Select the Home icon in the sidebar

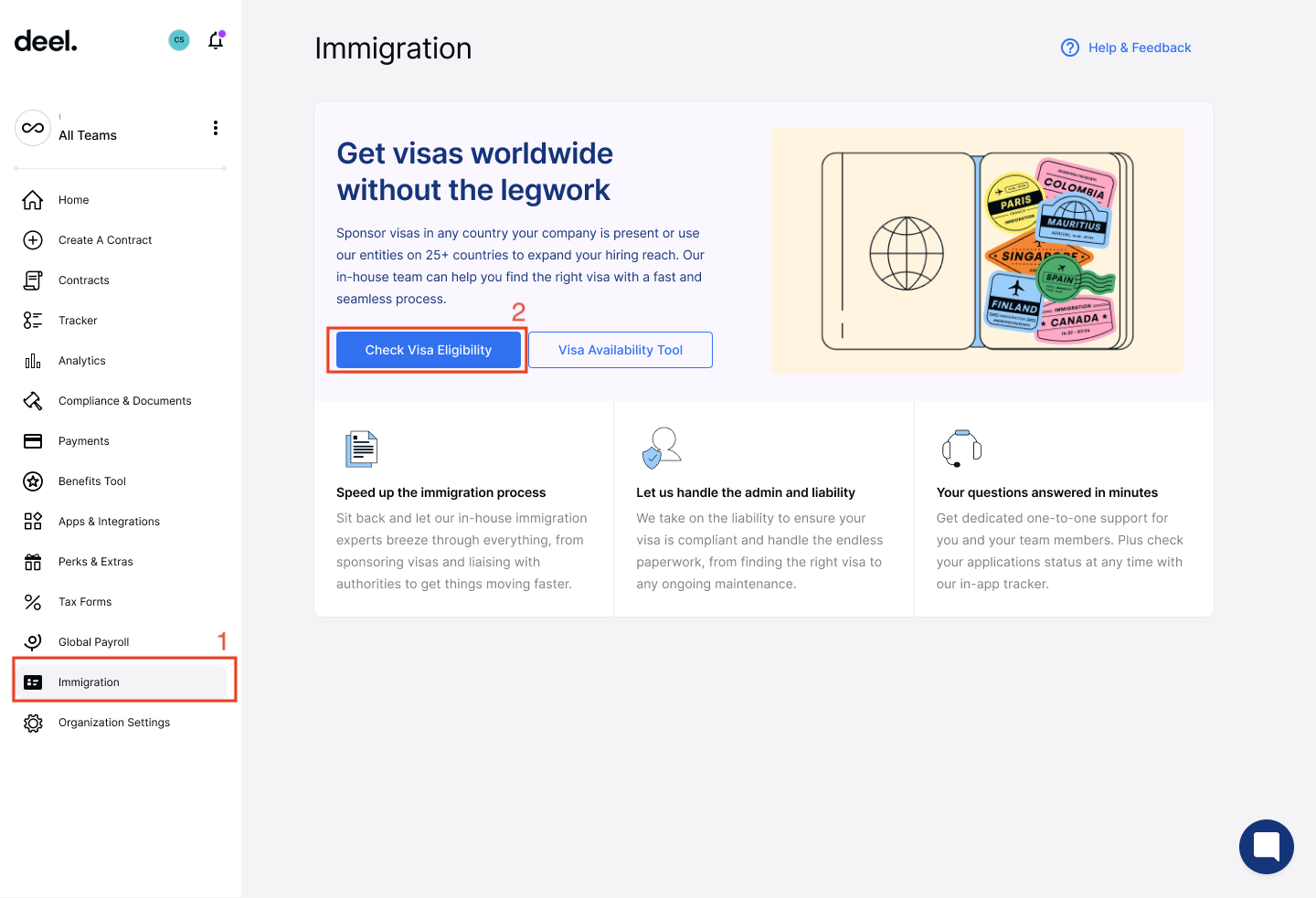33,199
